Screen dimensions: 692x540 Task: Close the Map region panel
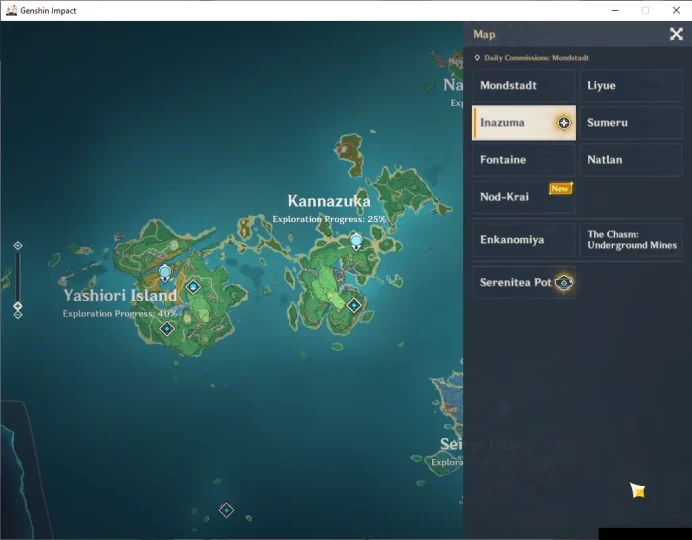[x=676, y=34]
